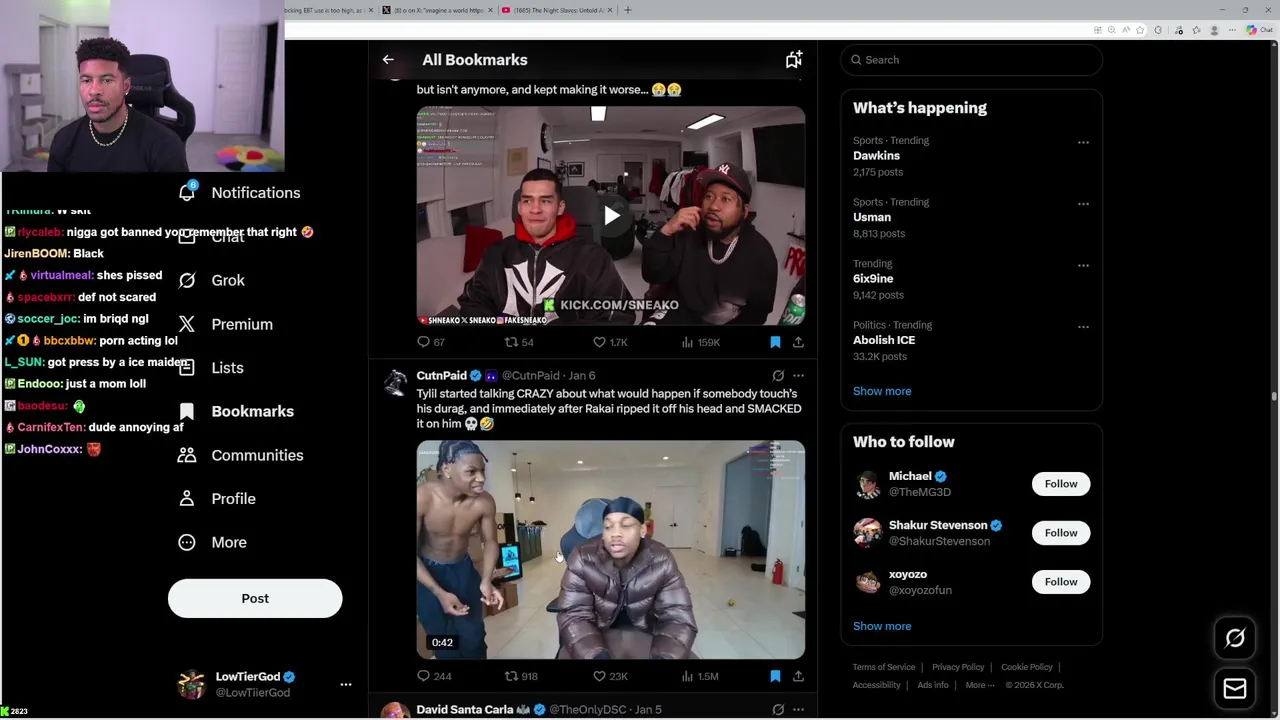Expand the More sidebar menu
The height and width of the screenshot is (720, 1280).
click(212, 542)
